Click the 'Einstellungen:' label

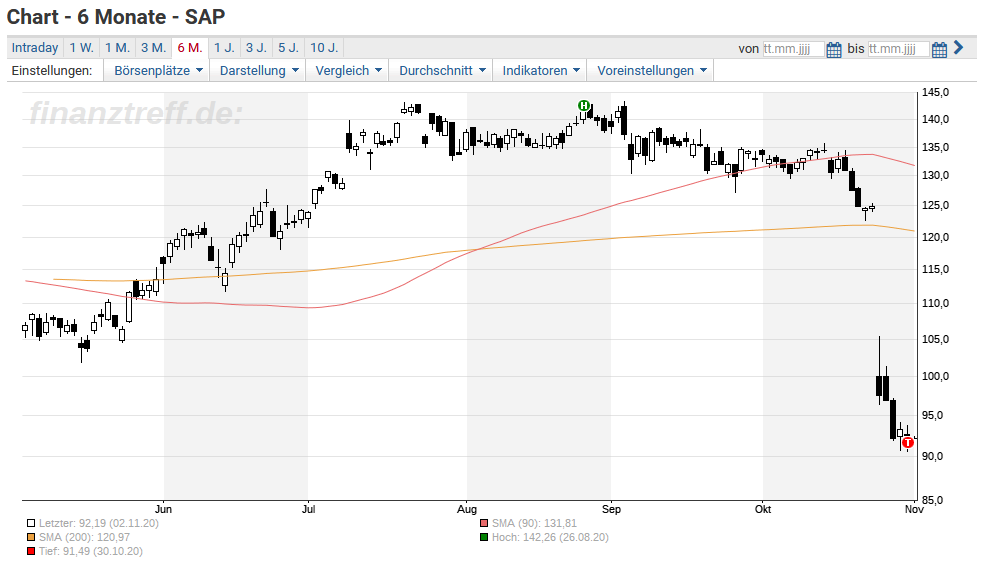tap(52, 70)
